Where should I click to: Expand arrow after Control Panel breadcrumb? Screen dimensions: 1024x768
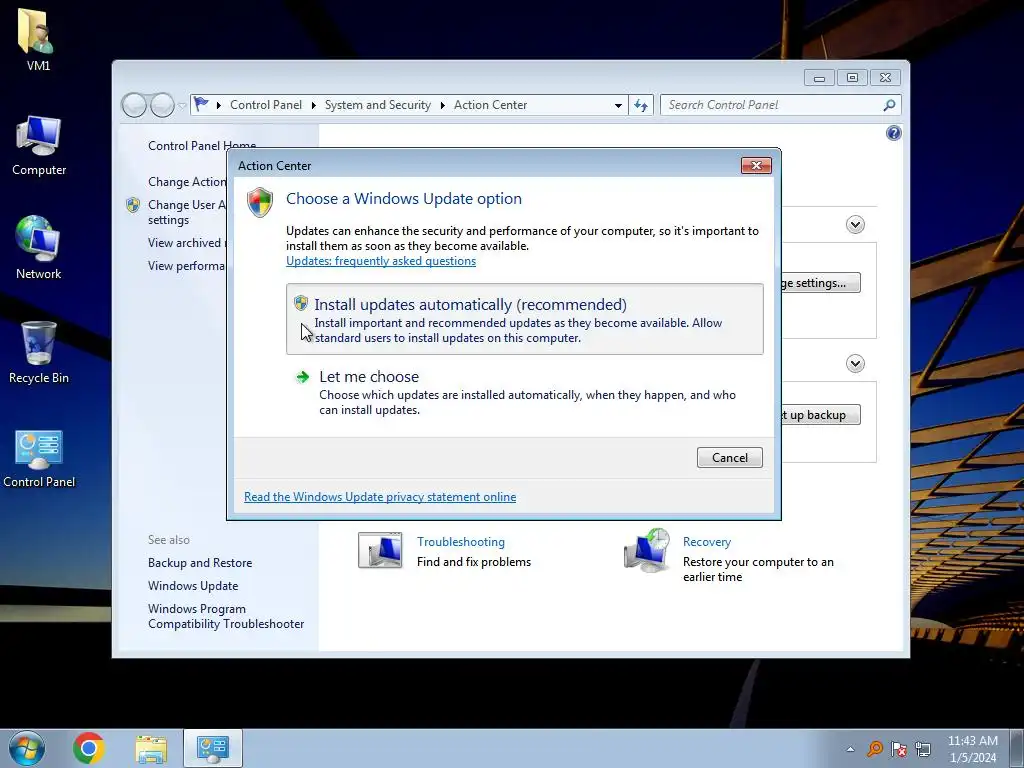coord(313,105)
